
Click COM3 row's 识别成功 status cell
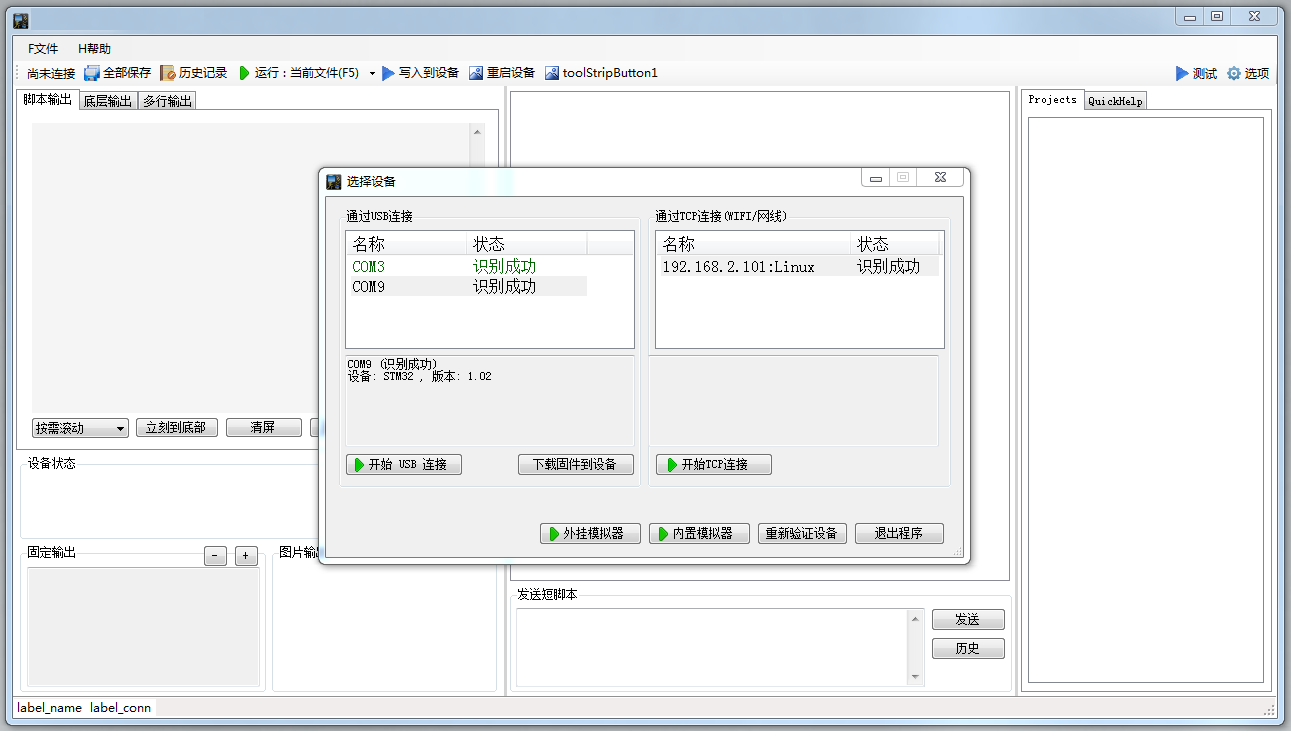click(505, 267)
